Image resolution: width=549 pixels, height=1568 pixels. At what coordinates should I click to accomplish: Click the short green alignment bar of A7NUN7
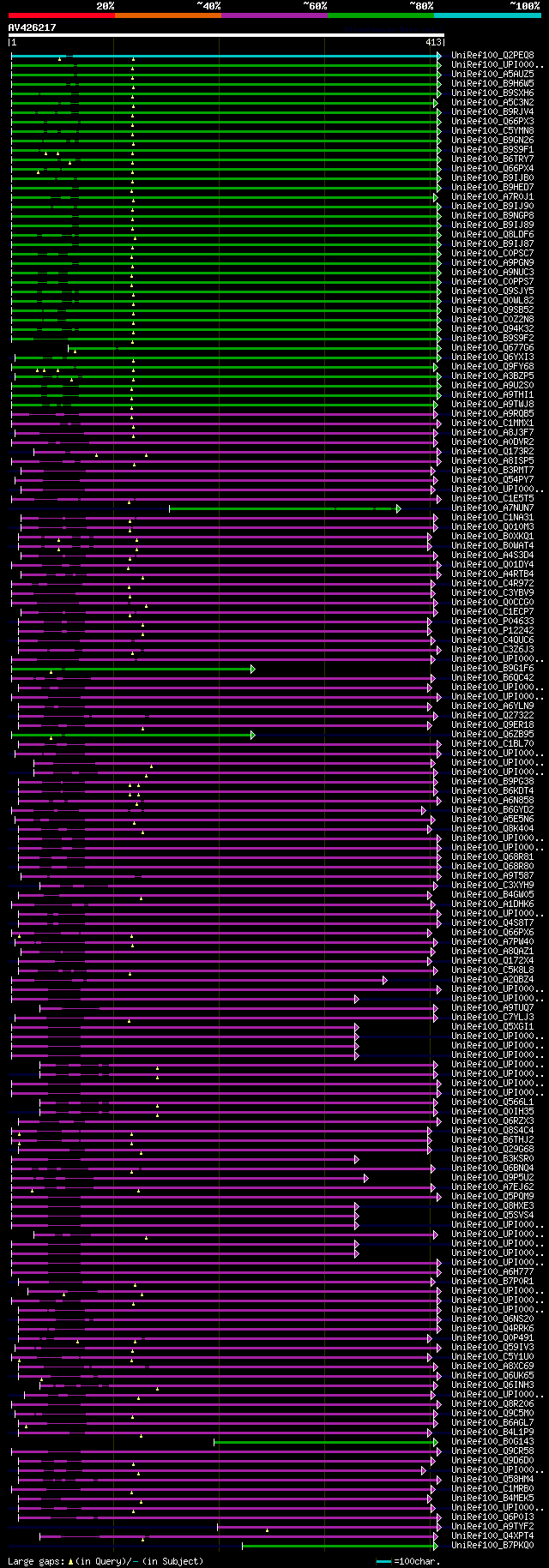click(285, 508)
